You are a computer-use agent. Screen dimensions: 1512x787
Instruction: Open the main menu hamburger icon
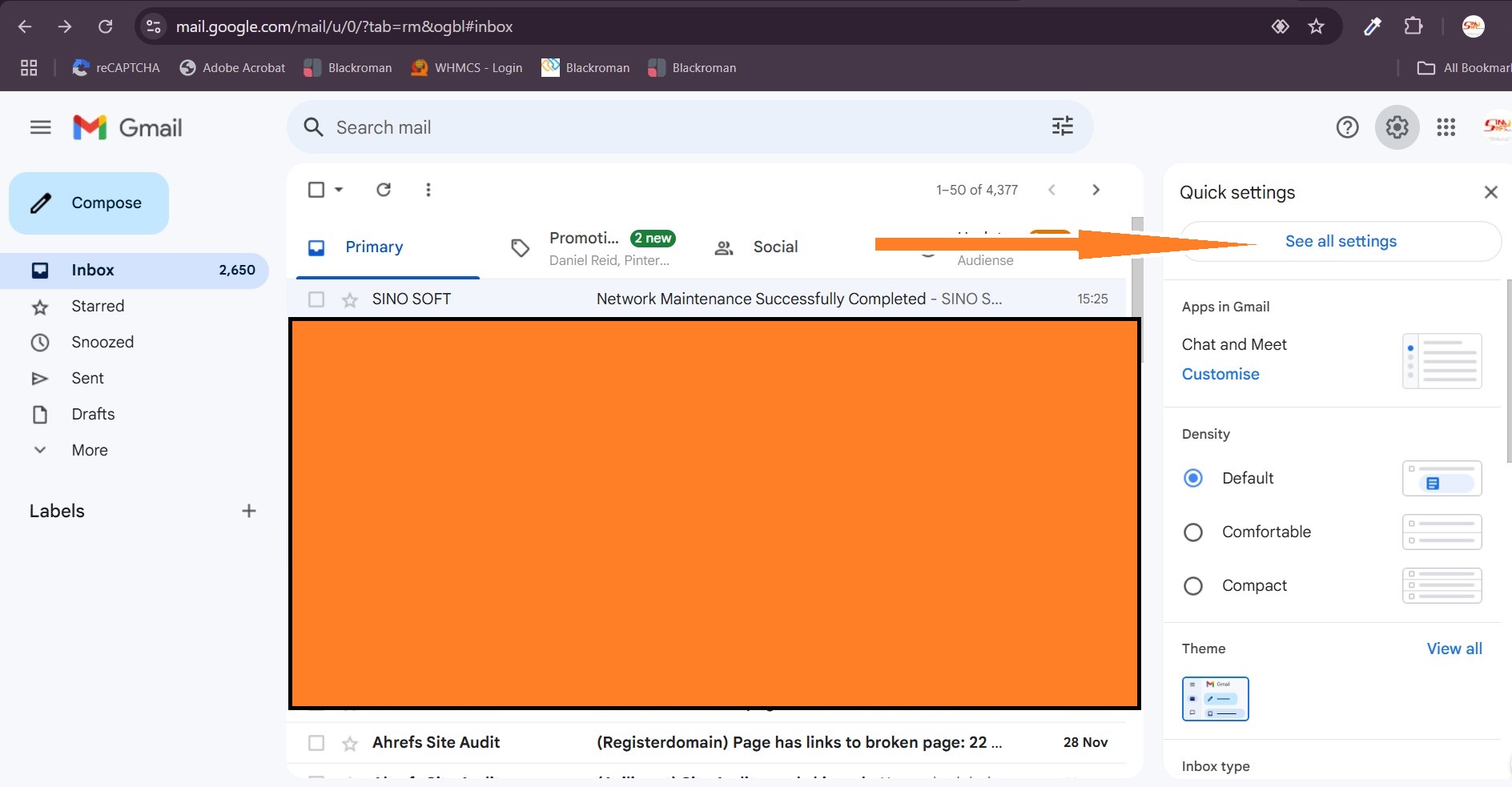[x=40, y=126]
